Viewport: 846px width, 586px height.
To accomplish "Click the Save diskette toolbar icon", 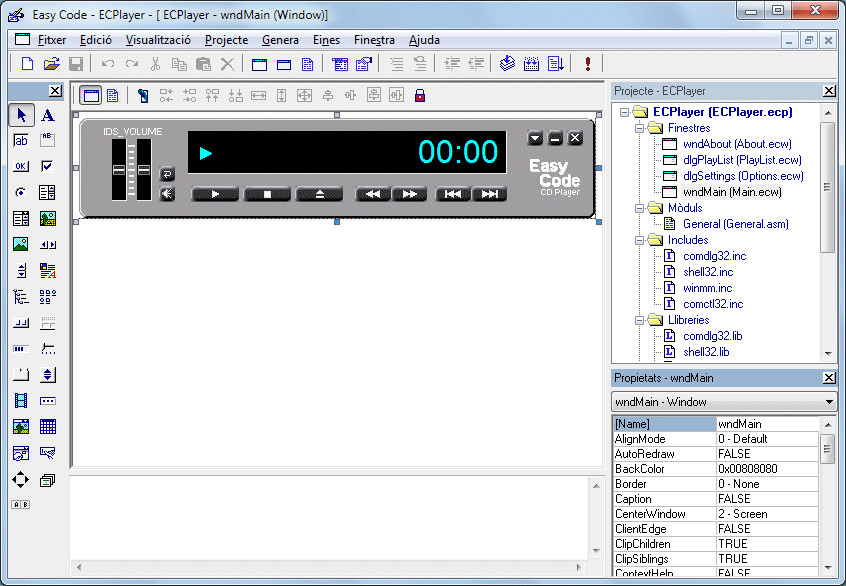I will click(x=76, y=64).
